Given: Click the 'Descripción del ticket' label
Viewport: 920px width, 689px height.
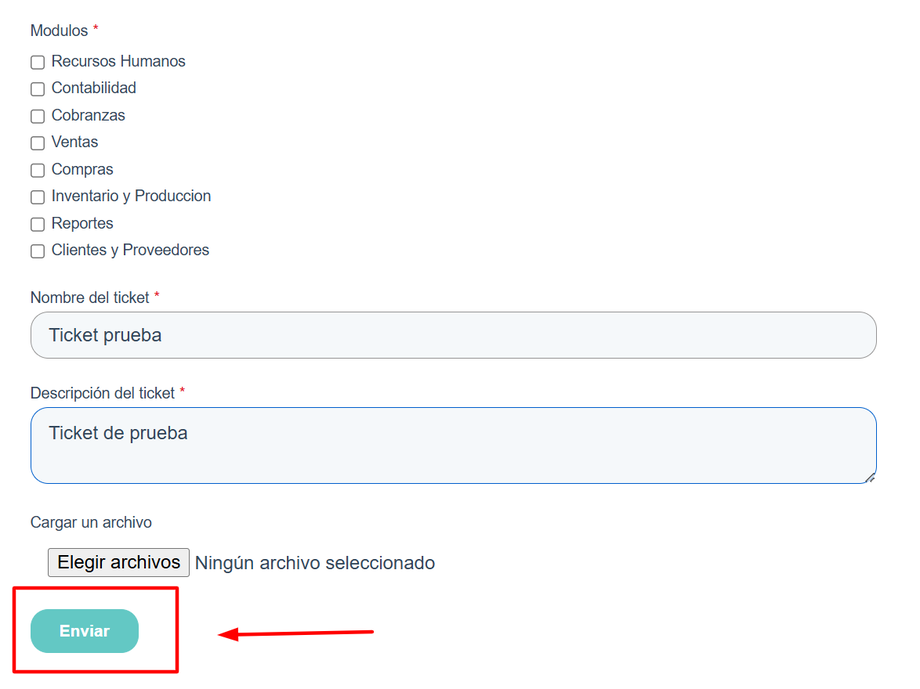Looking at the screenshot, I should pos(102,393).
